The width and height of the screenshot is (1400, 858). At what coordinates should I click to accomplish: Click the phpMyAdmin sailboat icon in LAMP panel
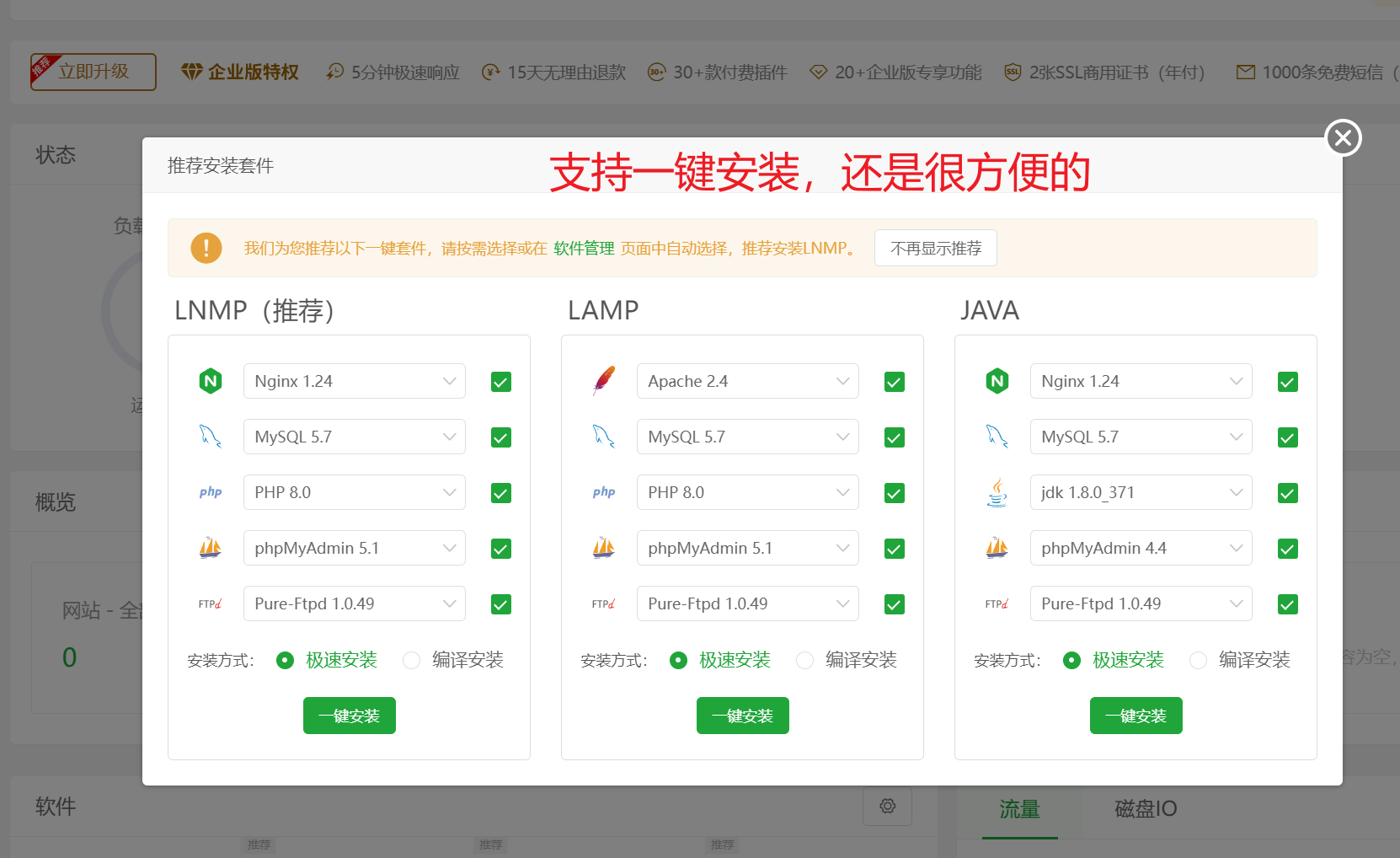click(x=604, y=548)
